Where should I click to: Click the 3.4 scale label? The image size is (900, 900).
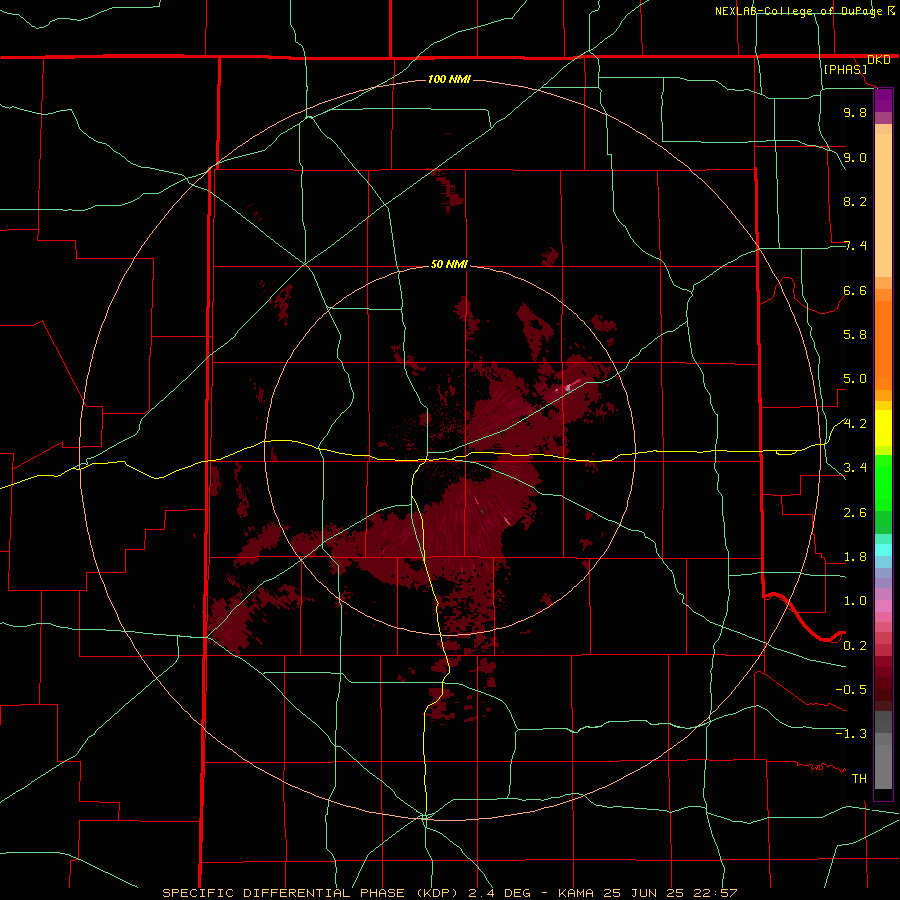(x=855, y=468)
